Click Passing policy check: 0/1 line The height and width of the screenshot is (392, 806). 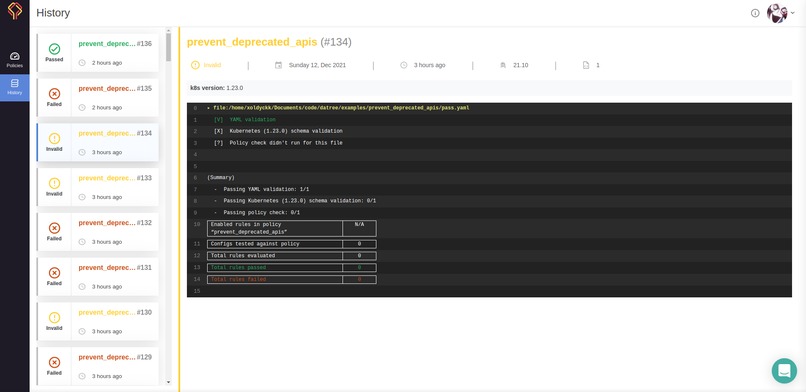coord(257,212)
